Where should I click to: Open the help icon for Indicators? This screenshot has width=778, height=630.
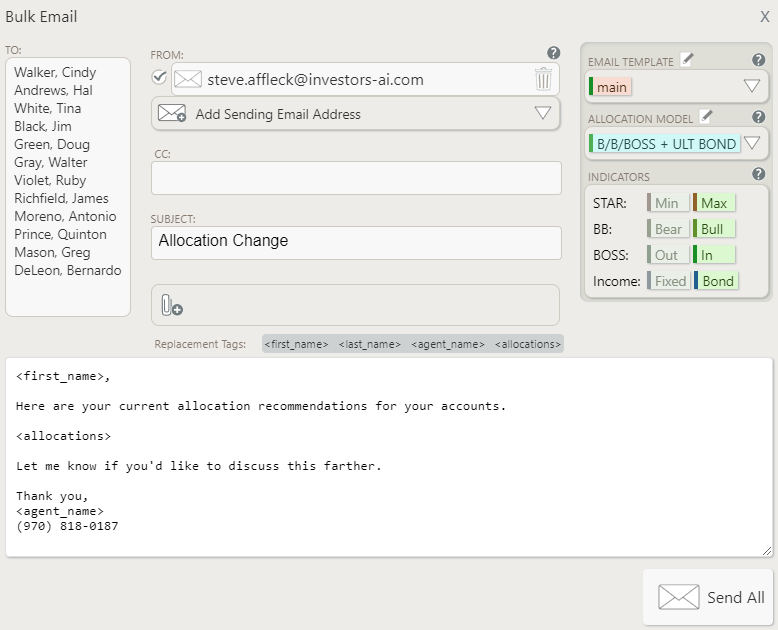[758, 174]
